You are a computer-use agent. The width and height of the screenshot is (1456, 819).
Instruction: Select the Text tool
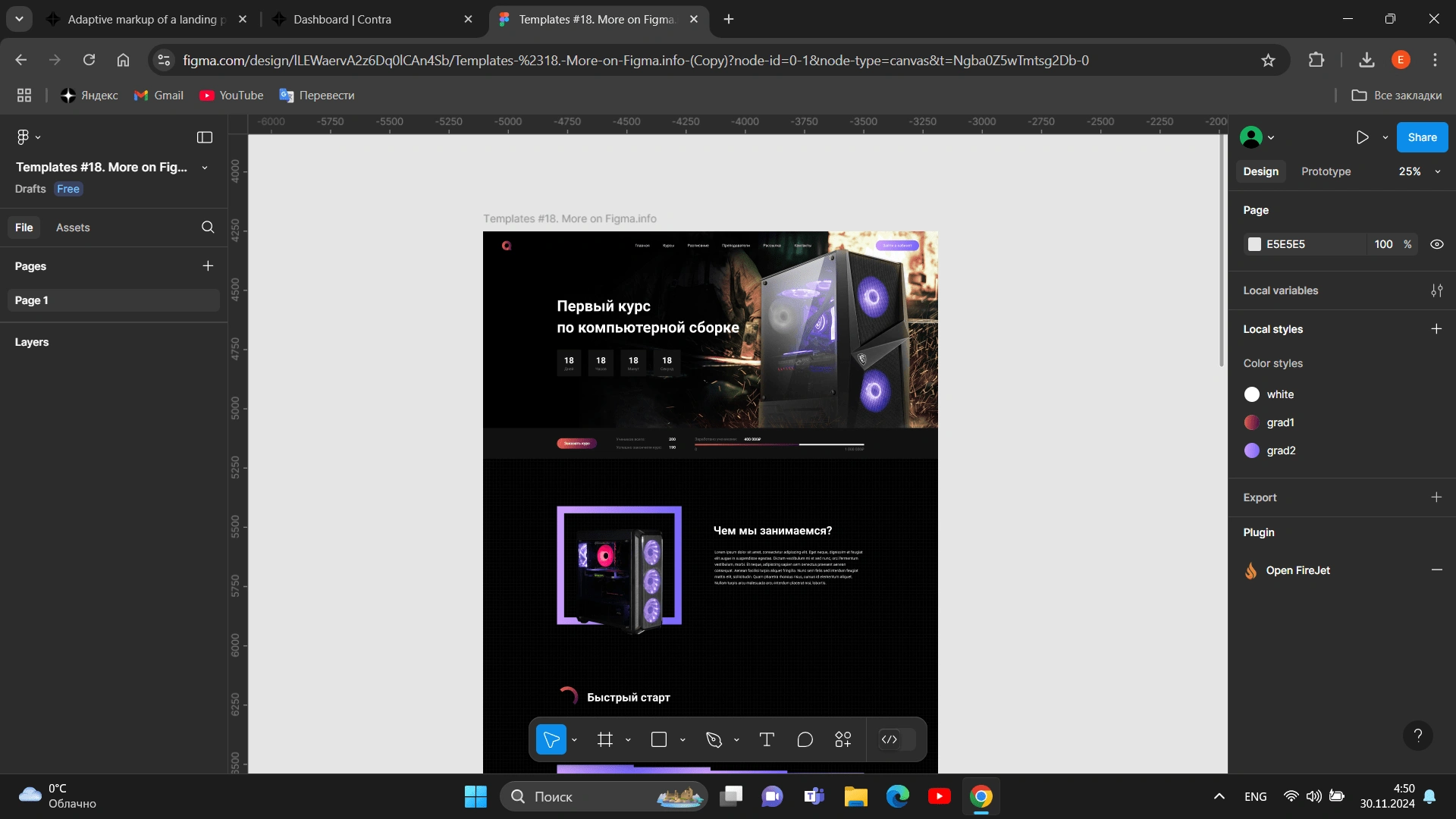pos(766,739)
